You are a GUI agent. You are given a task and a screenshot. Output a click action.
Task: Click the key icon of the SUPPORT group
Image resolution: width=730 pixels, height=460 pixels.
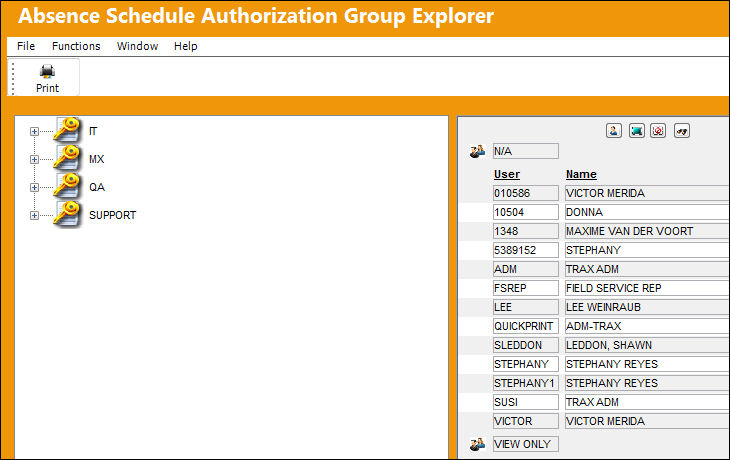(x=68, y=214)
